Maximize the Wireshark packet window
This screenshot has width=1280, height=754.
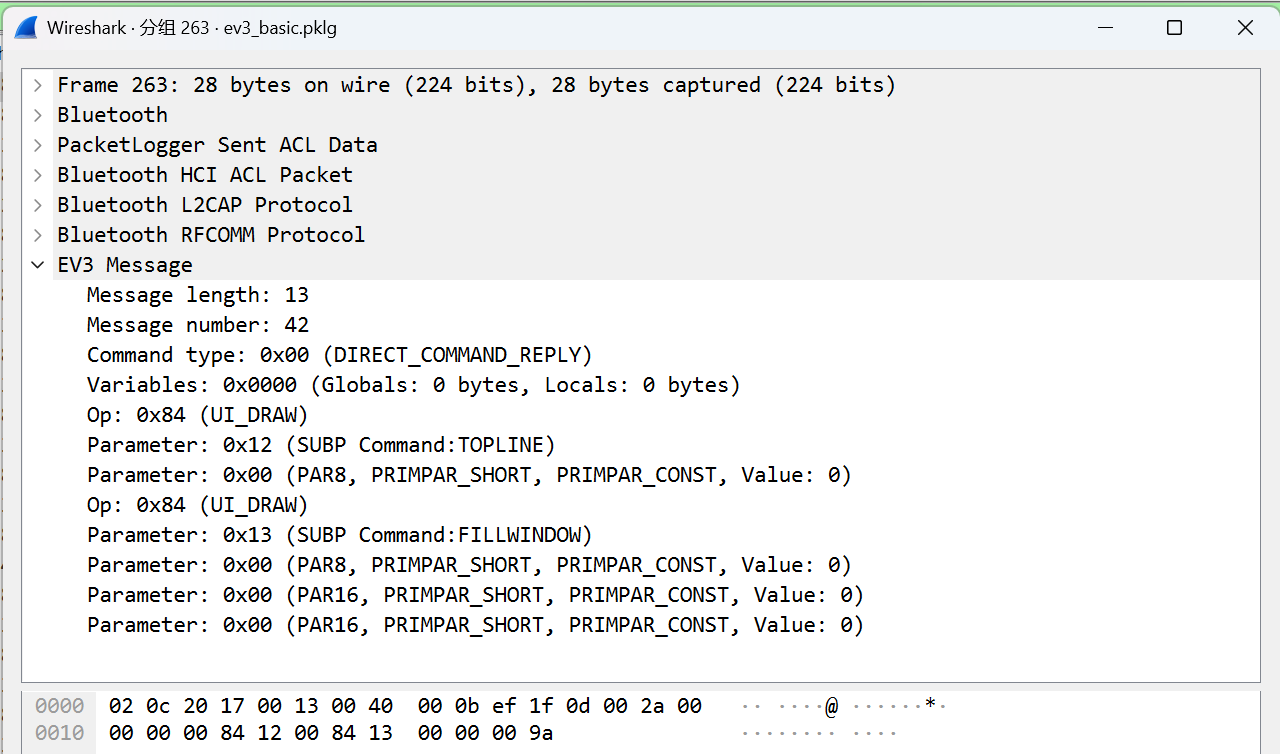pos(1174,28)
